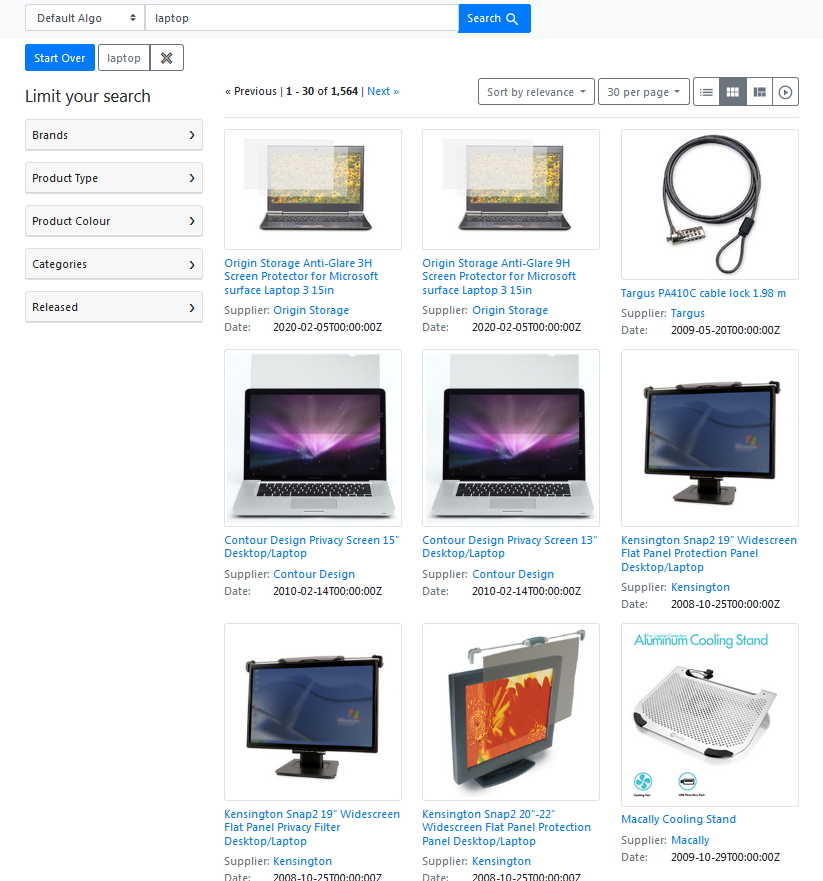Image resolution: width=823 pixels, height=881 pixels.
Task: Click the Start Over button
Action: pos(59,57)
